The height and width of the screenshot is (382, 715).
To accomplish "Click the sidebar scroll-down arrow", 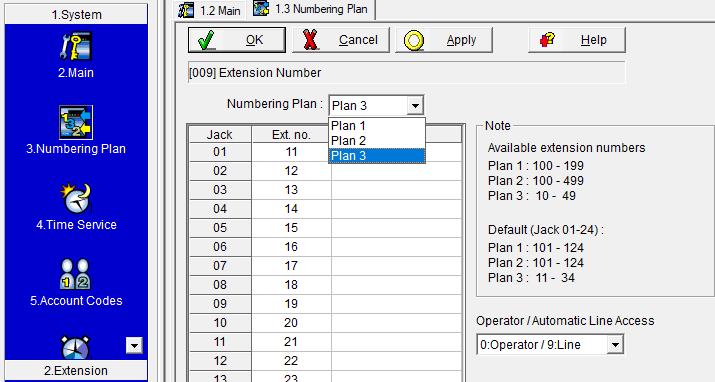I will (x=134, y=346).
